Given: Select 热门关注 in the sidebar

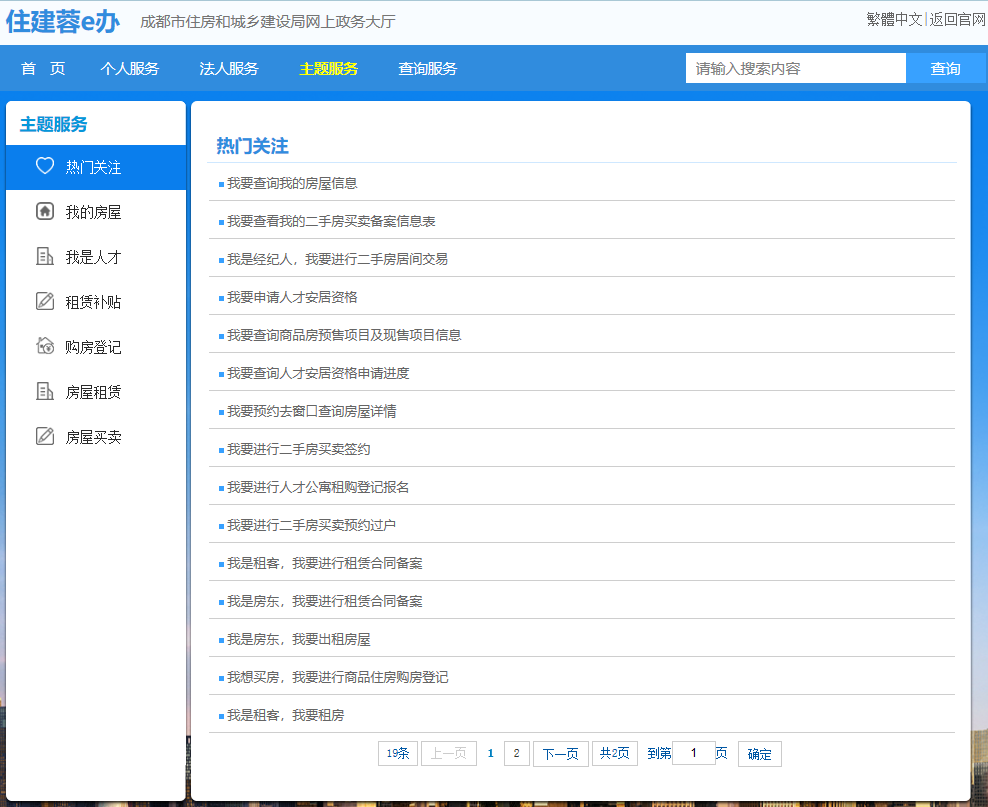Looking at the screenshot, I should pos(96,168).
